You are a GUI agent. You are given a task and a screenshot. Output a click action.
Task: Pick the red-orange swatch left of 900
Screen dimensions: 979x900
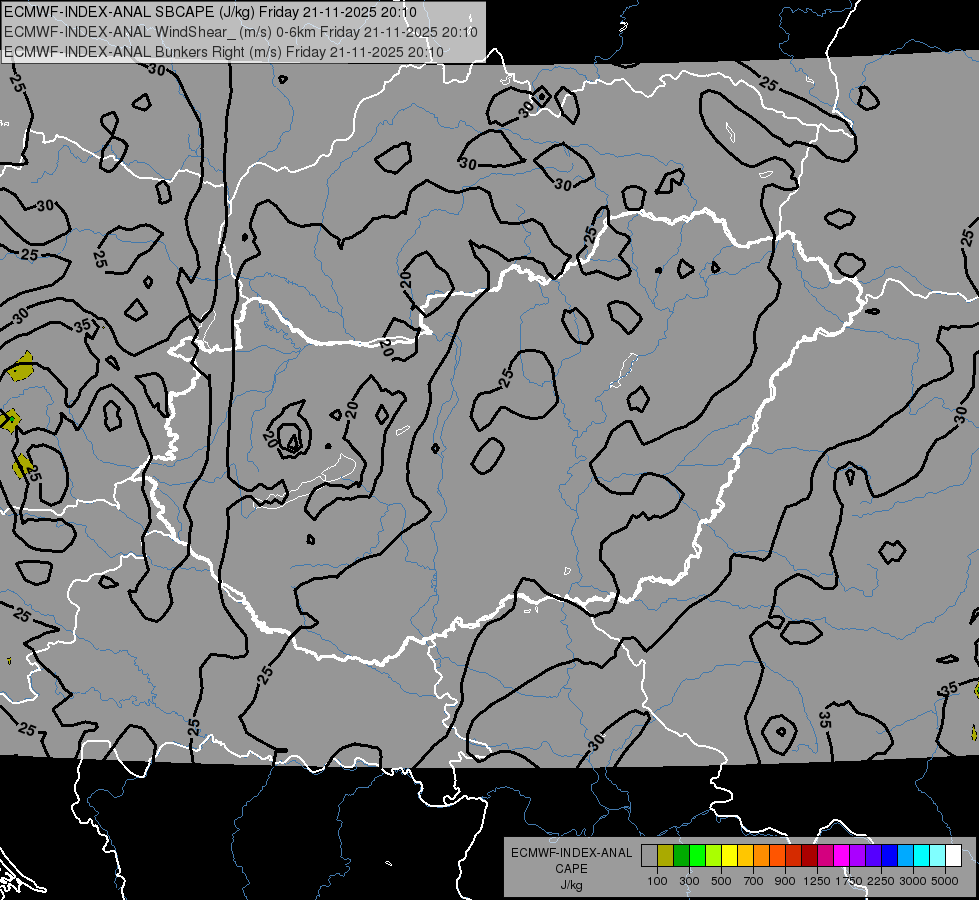(777, 855)
